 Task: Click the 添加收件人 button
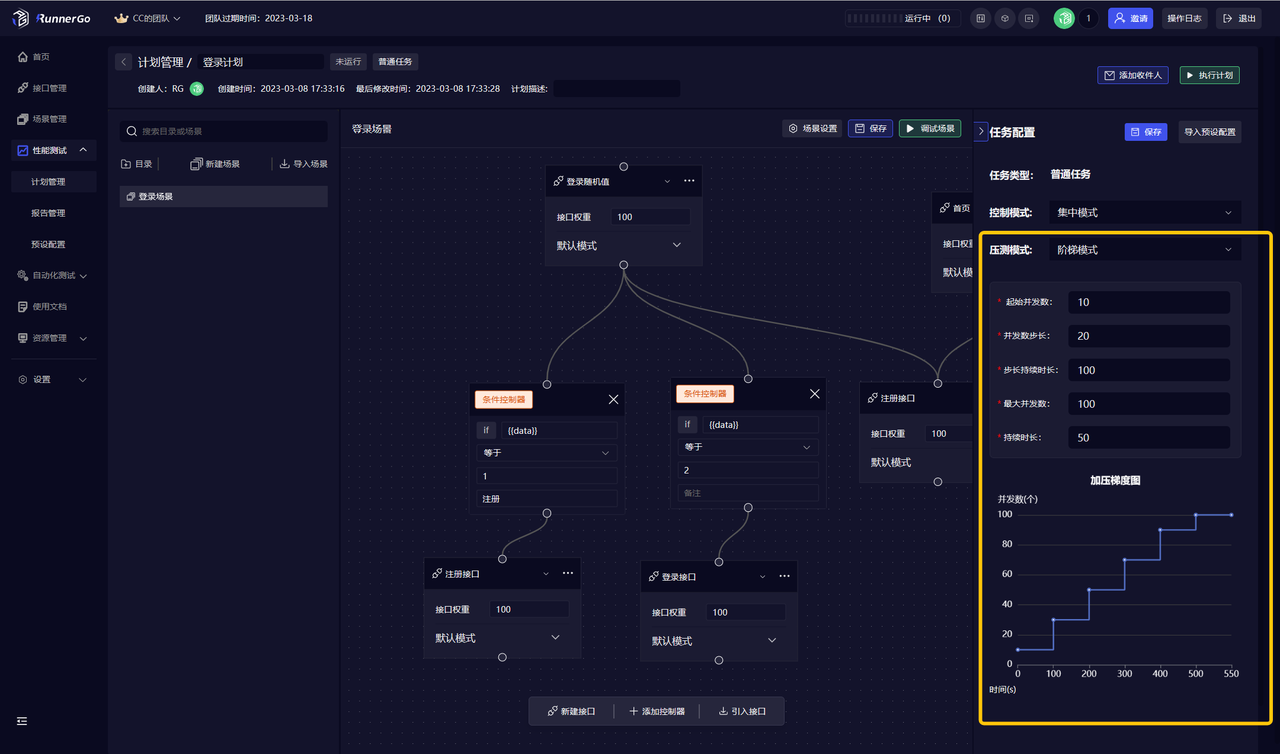pyautogui.click(x=1133, y=75)
